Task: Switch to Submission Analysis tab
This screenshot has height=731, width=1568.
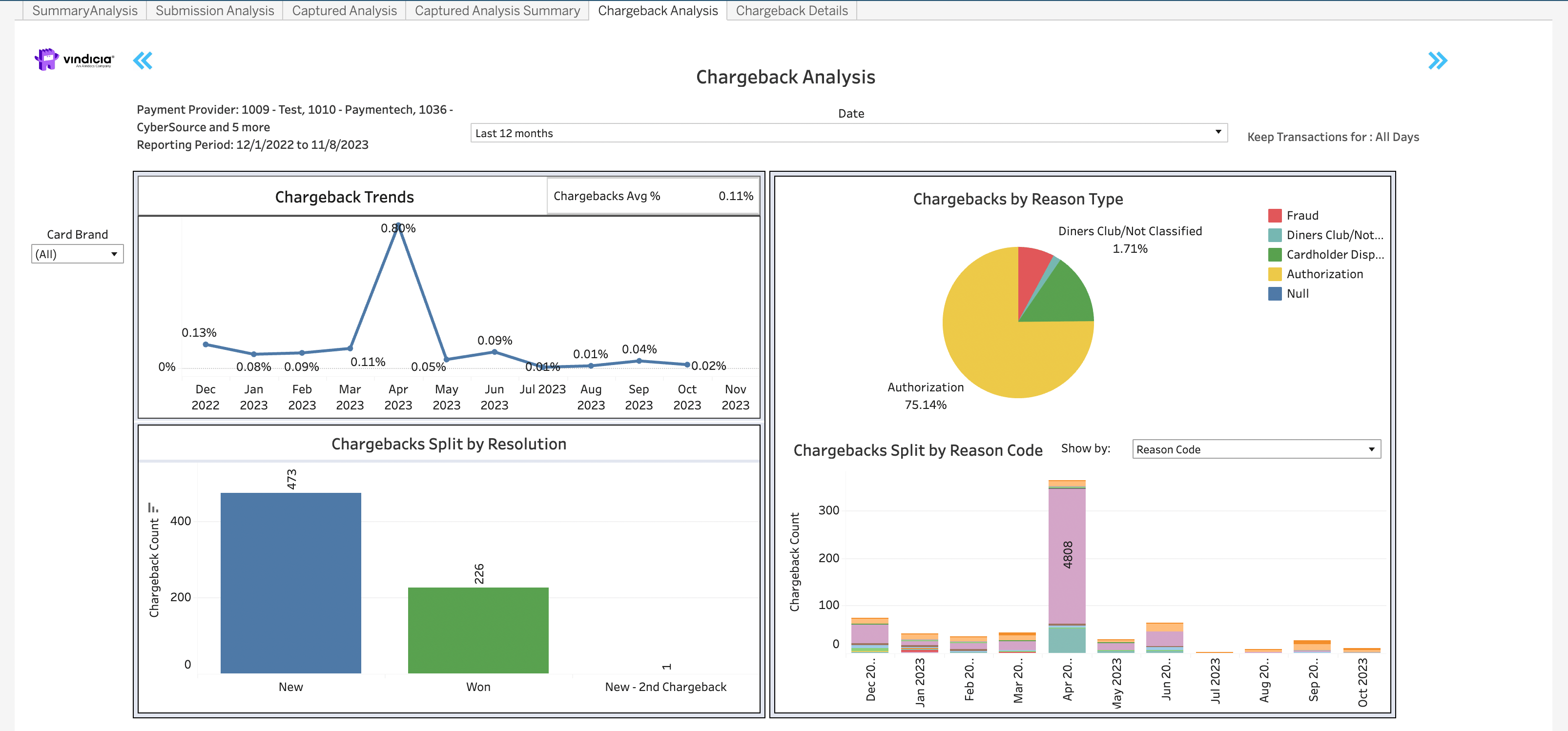Action: coord(215,10)
